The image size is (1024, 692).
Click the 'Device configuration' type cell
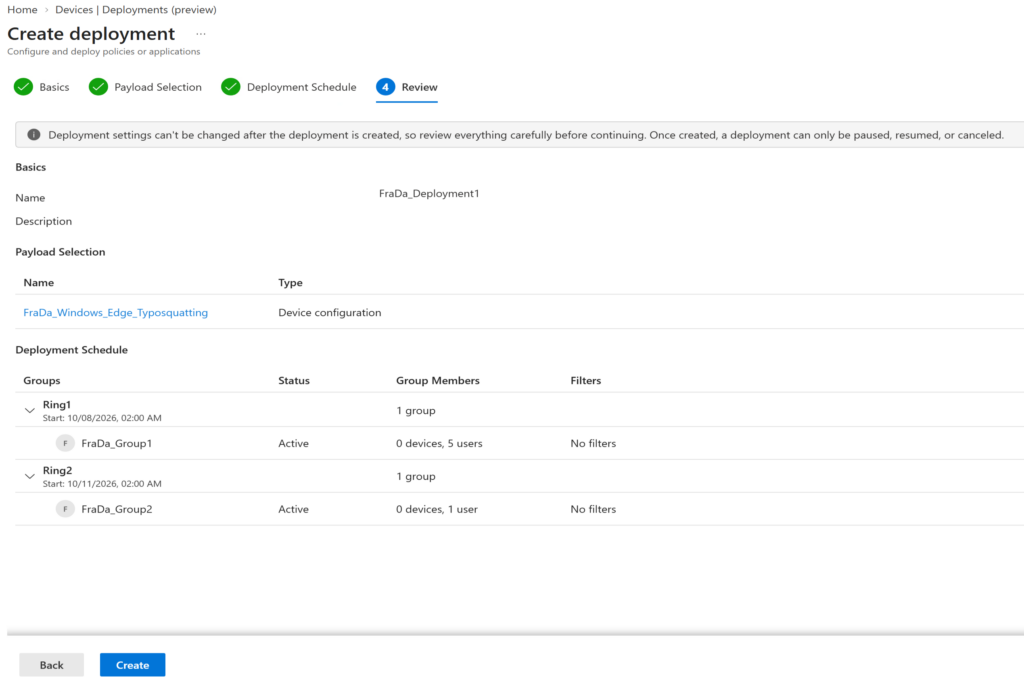pos(330,313)
